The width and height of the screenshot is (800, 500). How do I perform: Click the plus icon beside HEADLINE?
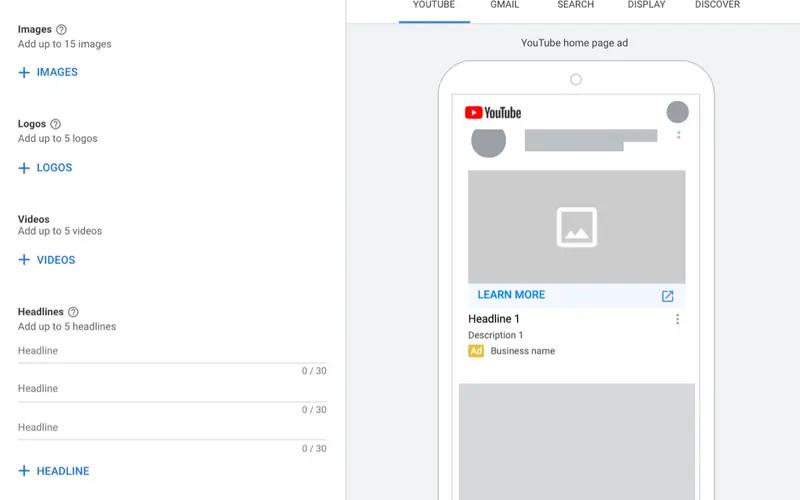pyautogui.click(x=24, y=471)
